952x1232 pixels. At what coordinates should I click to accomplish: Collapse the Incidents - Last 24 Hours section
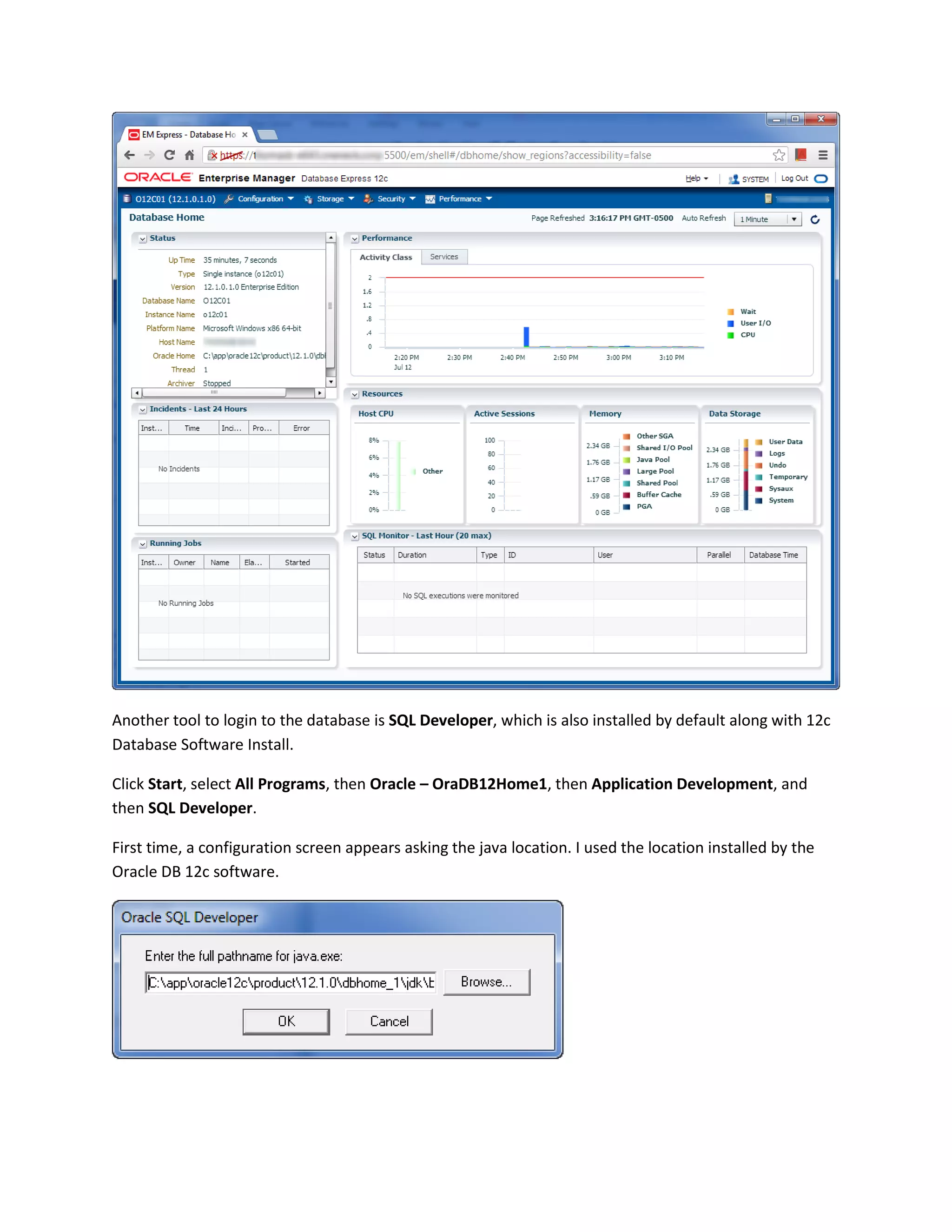(x=143, y=410)
